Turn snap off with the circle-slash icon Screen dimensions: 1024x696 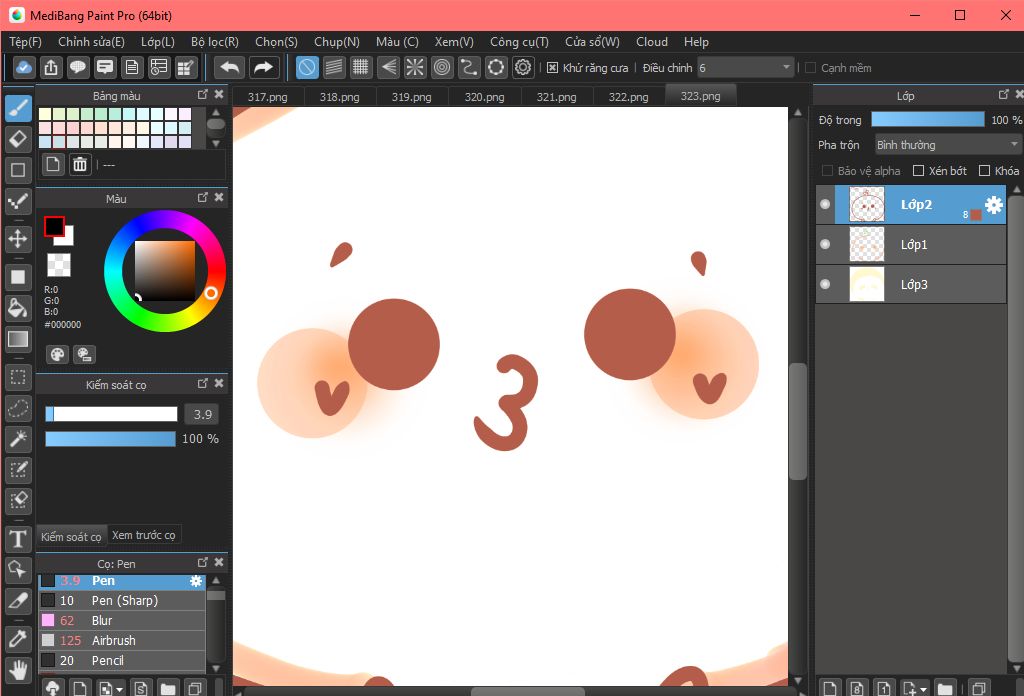[307, 67]
